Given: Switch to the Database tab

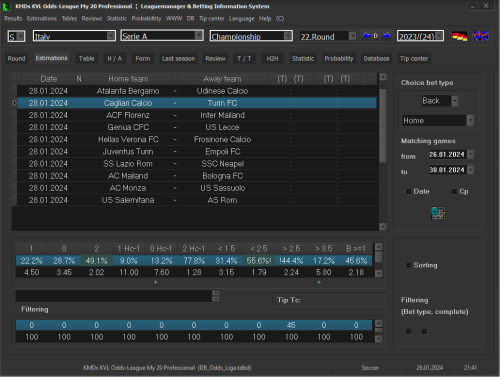Looking at the screenshot, I should pos(376,59).
